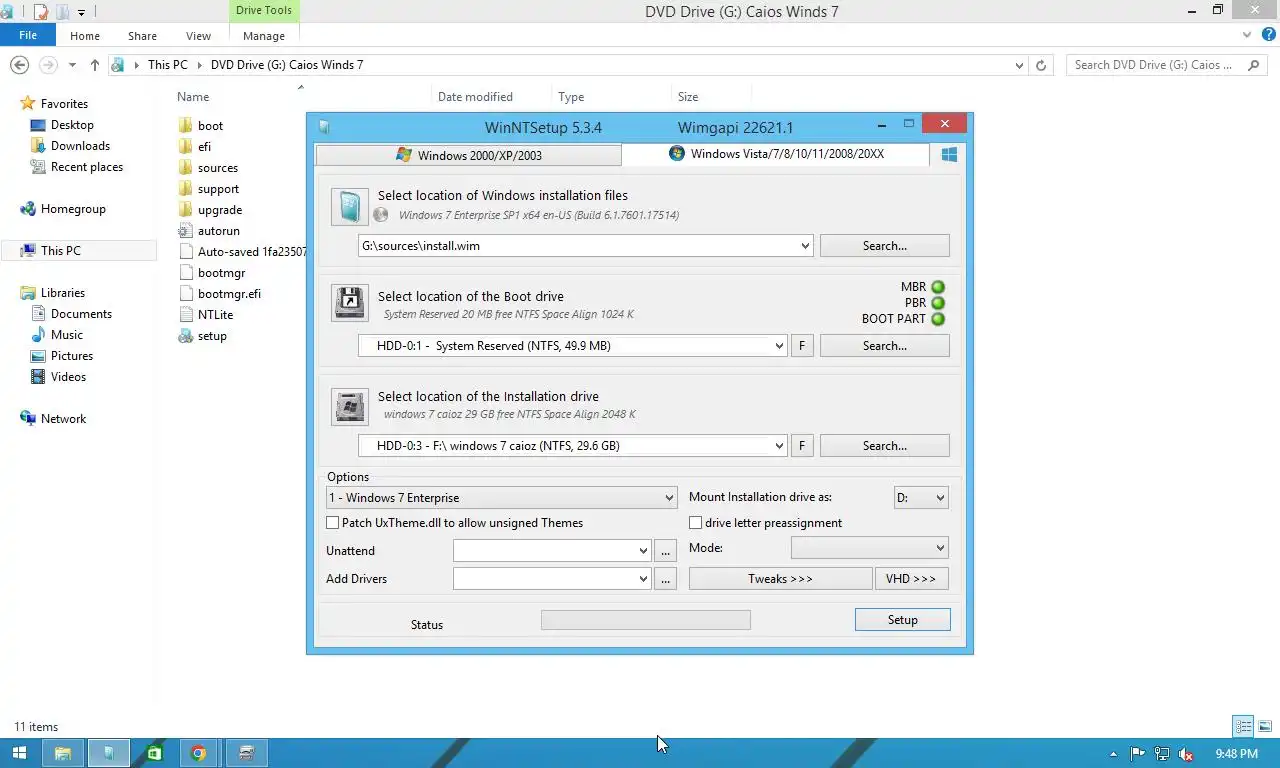Click WinNTSetup title bar app icon
The height and width of the screenshot is (768, 1280).
[324, 127]
